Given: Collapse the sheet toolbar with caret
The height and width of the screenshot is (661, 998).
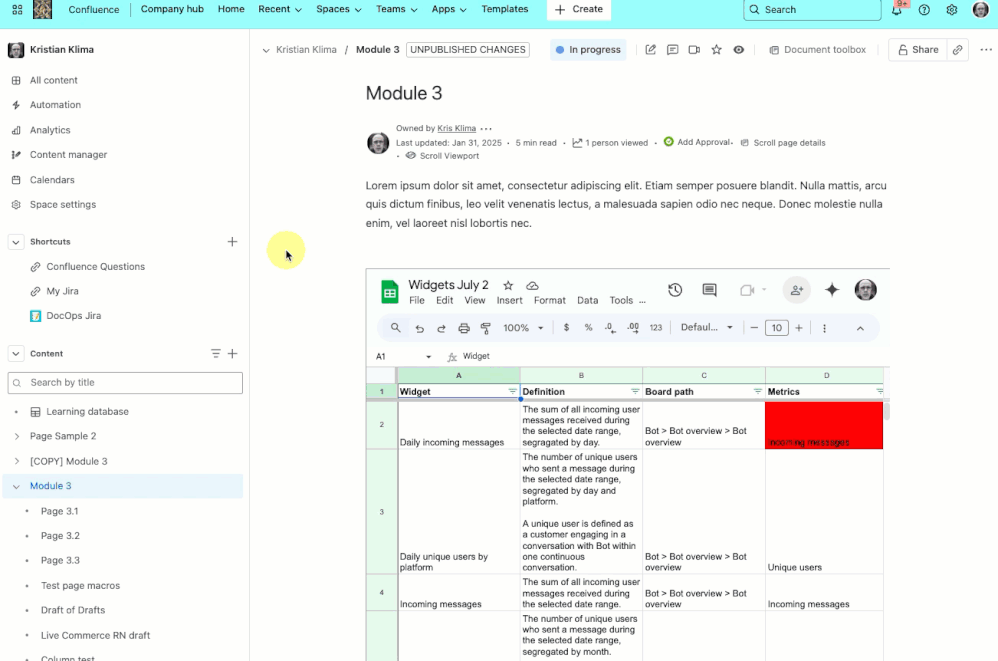Looking at the screenshot, I should pyautogui.click(x=860, y=328).
